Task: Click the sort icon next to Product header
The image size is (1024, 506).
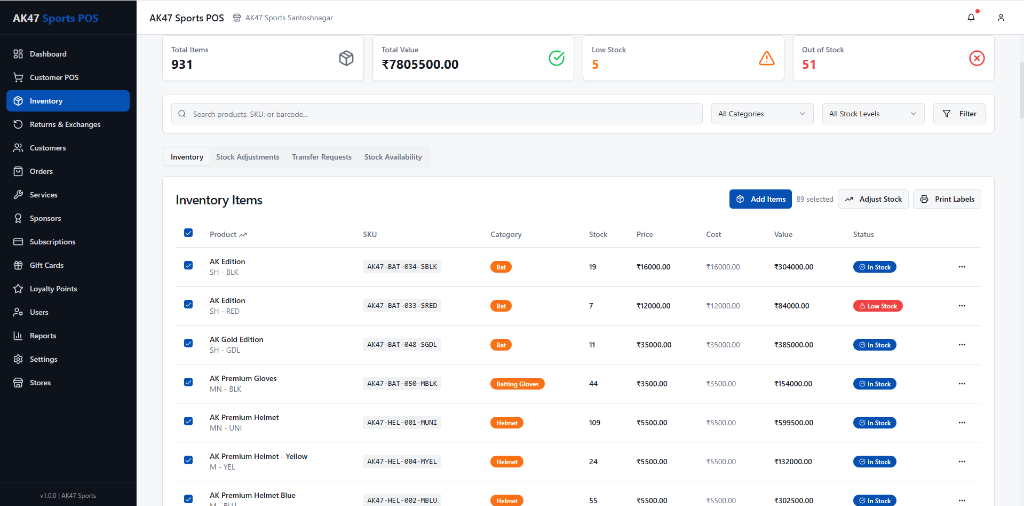Action: [243, 235]
